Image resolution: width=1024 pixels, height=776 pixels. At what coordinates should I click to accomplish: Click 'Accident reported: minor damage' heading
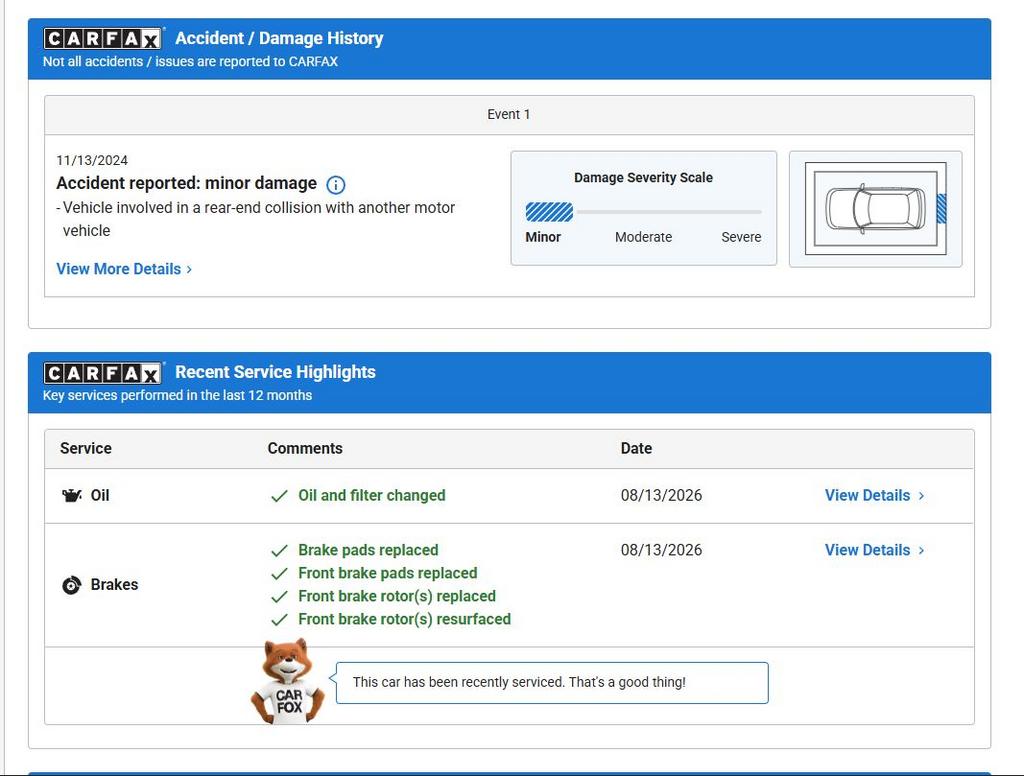pos(186,184)
